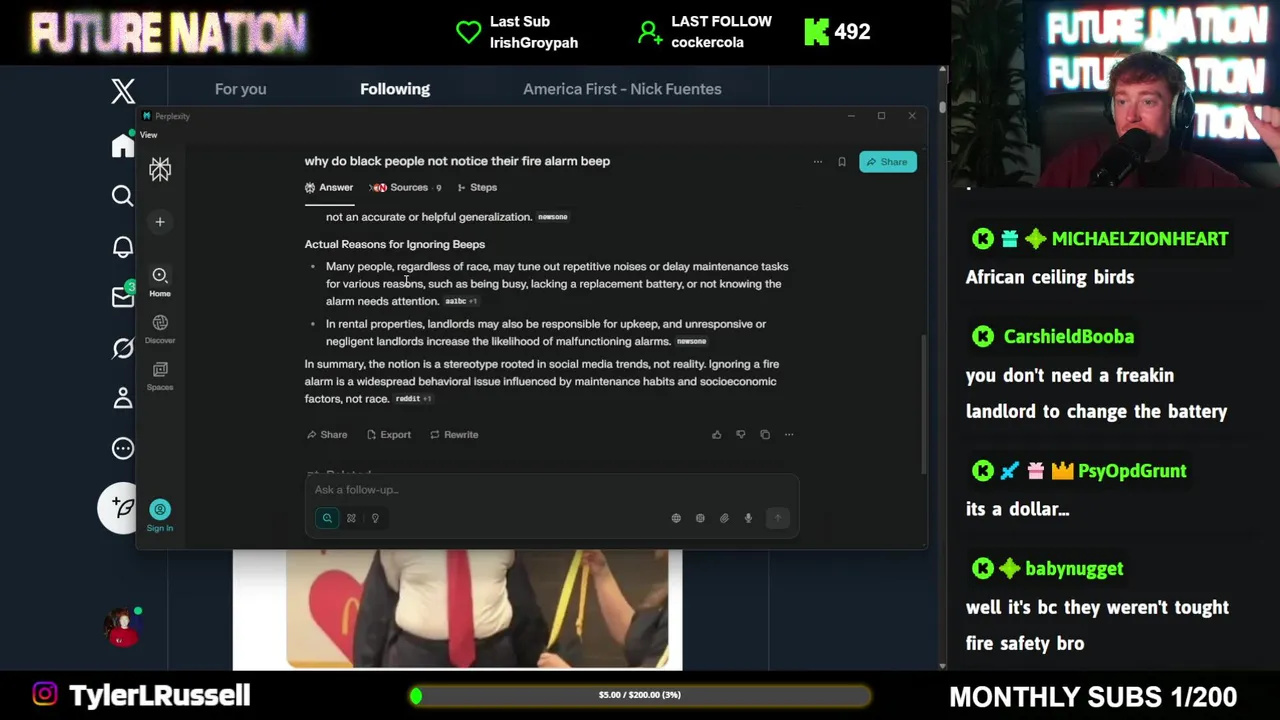Give the answer a thumbs up
The height and width of the screenshot is (720, 1280).
tap(717, 435)
